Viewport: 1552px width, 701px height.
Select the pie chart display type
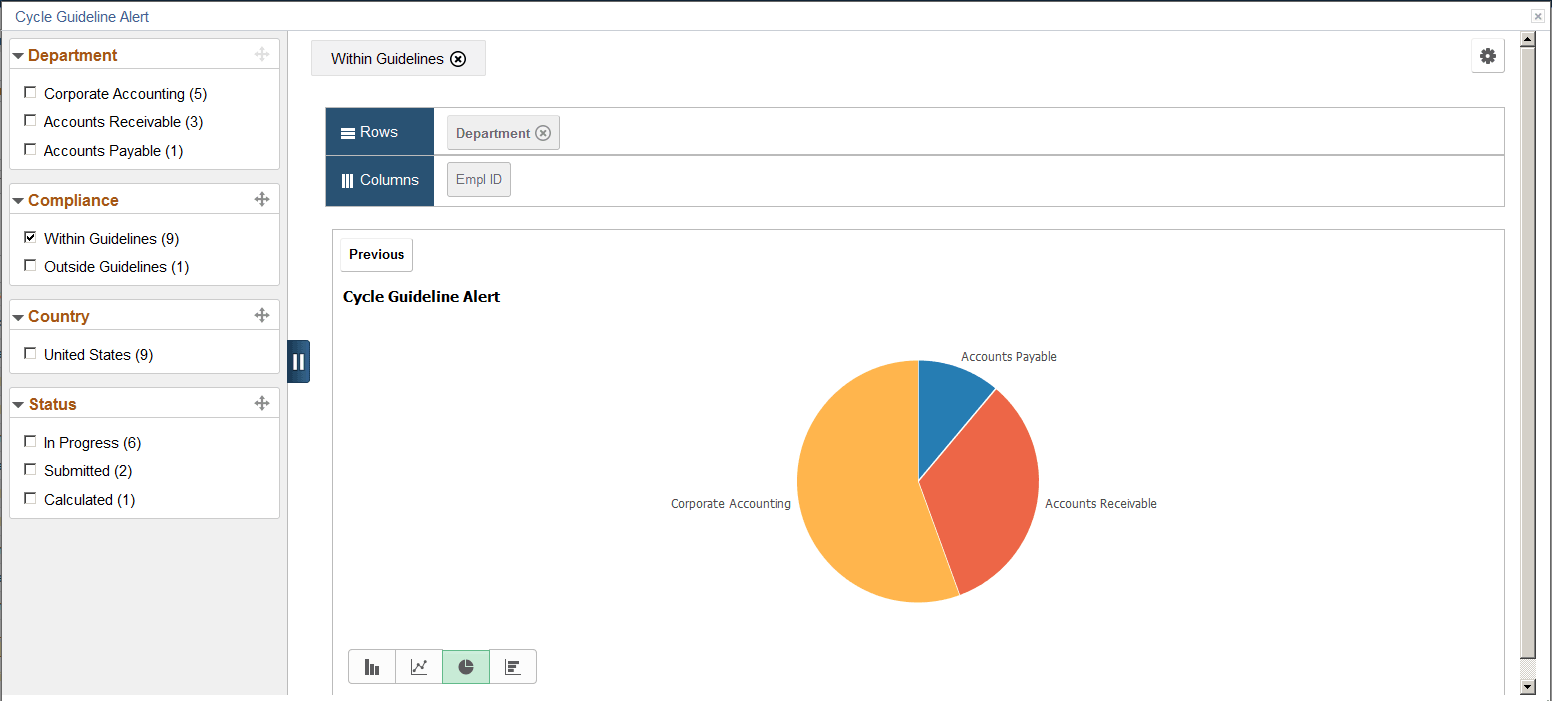pos(466,666)
